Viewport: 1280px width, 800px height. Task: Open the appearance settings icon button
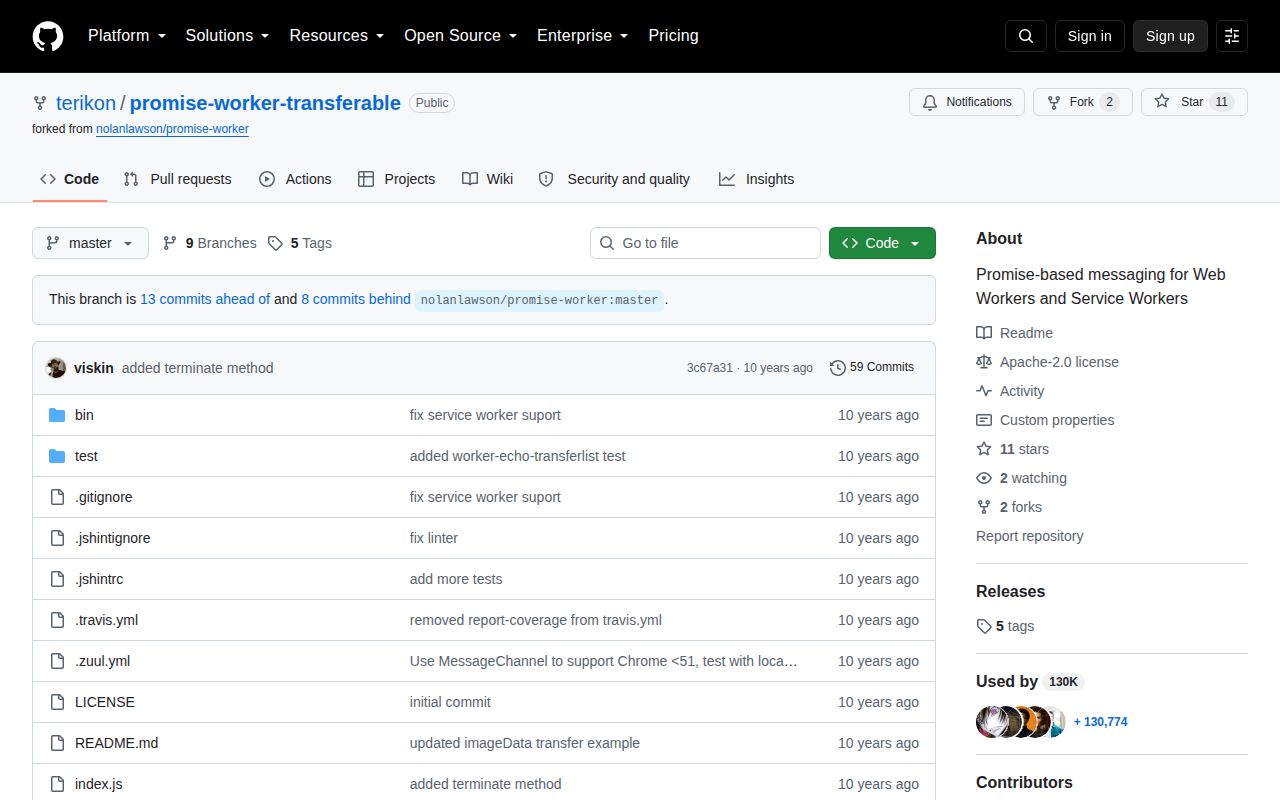[x=1232, y=36]
